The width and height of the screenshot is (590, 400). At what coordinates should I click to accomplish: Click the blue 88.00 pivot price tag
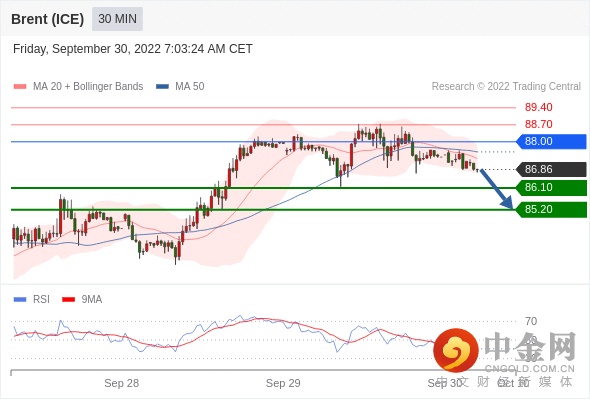click(x=551, y=141)
